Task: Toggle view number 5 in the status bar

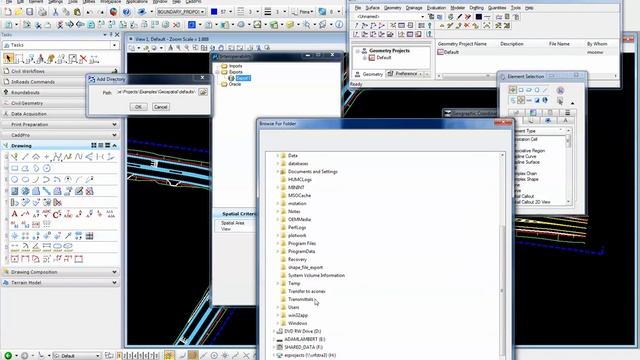Action: (141, 356)
